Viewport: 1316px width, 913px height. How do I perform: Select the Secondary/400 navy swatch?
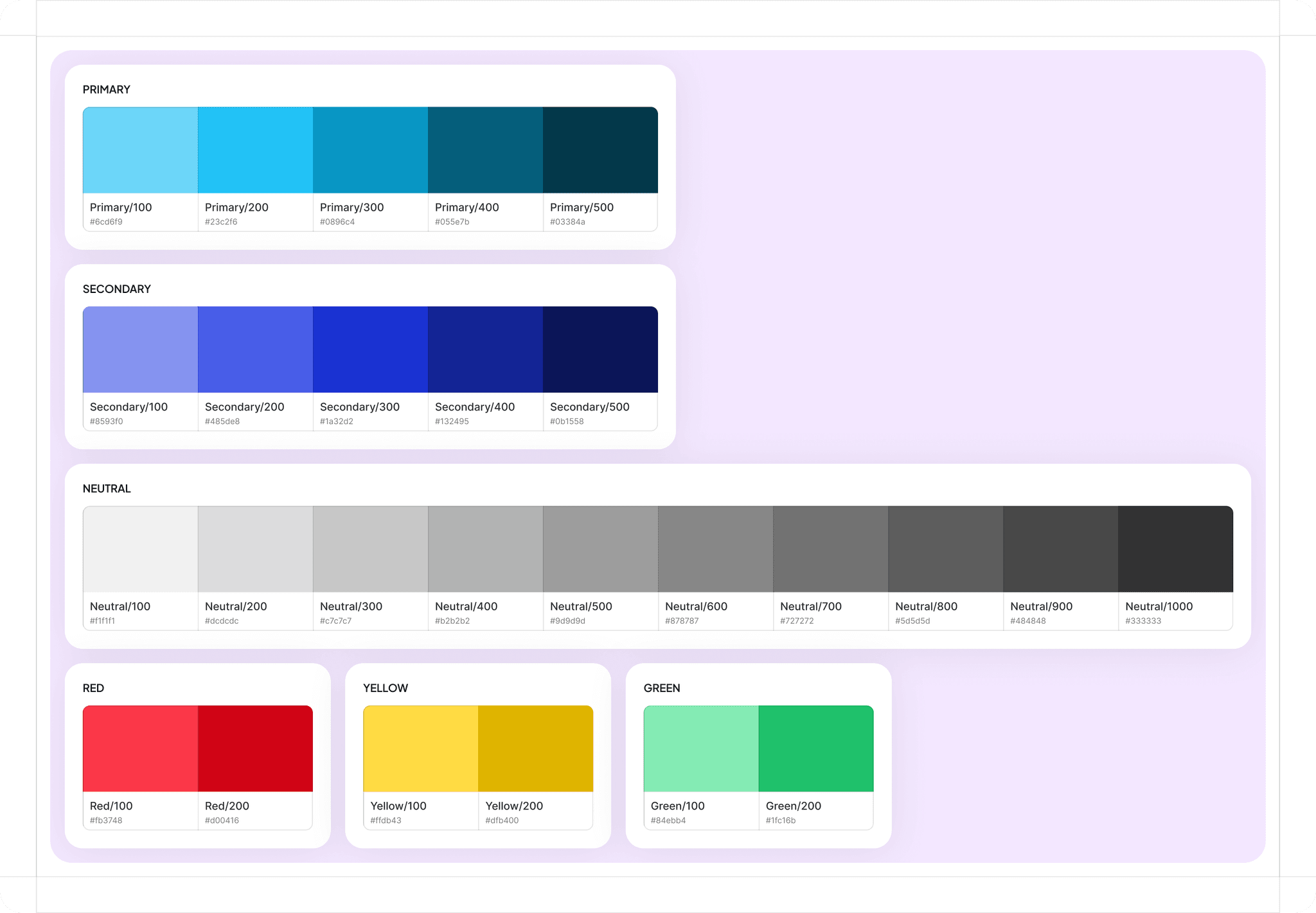point(485,350)
